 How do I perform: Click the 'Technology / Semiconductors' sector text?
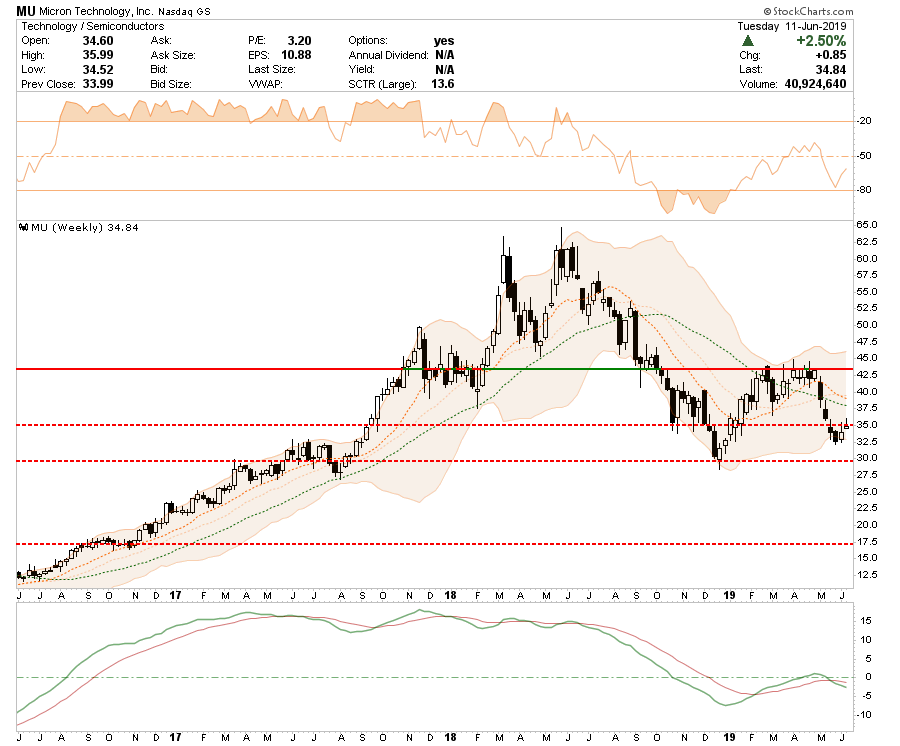(x=92, y=26)
